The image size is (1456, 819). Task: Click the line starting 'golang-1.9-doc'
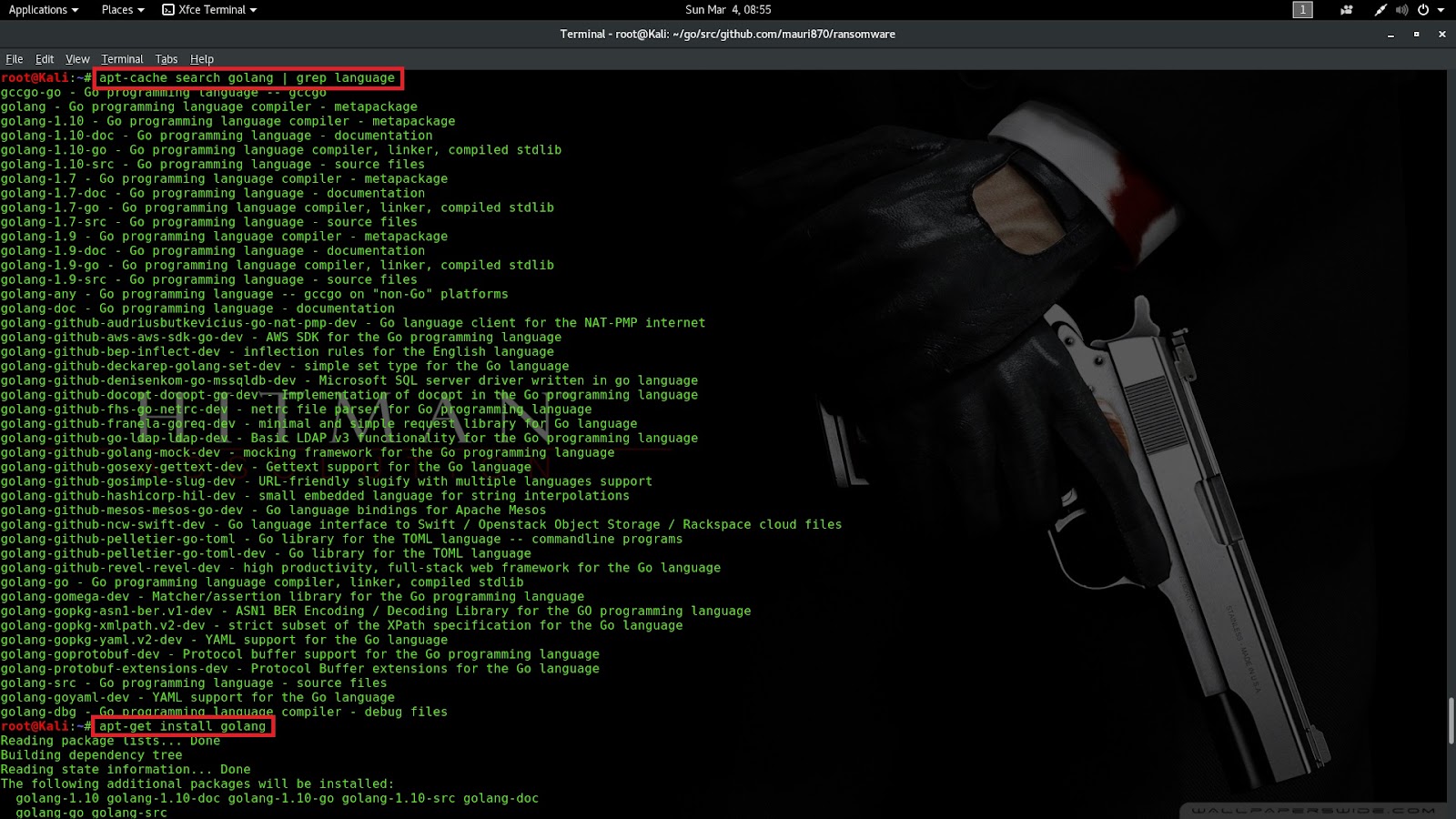click(x=213, y=251)
